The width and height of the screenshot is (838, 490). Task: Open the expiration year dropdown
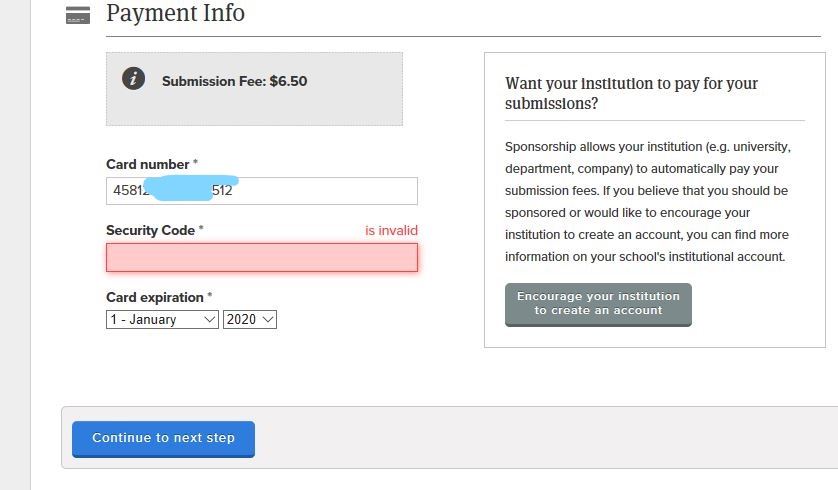pos(250,320)
